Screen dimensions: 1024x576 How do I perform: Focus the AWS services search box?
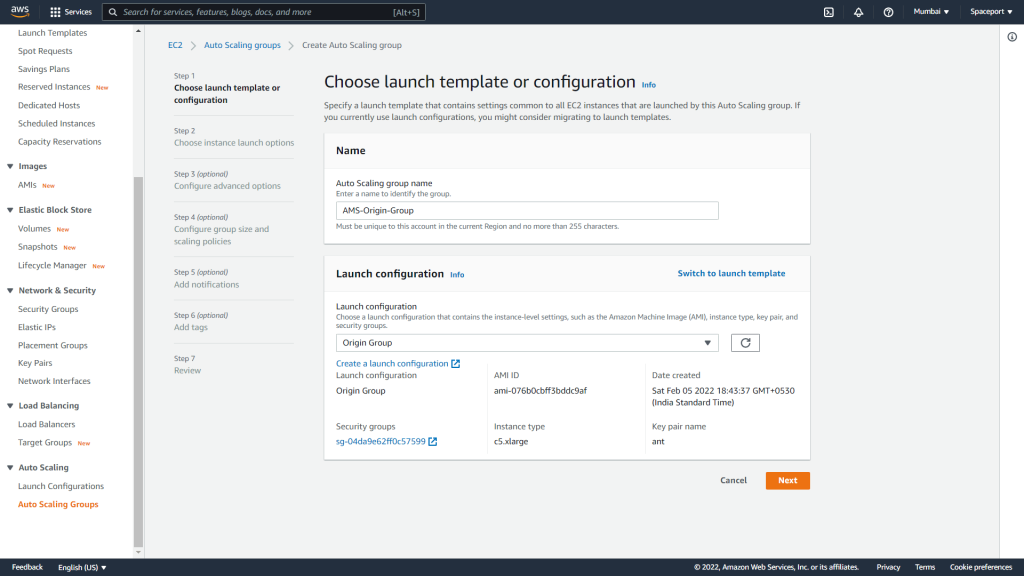tap(264, 12)
